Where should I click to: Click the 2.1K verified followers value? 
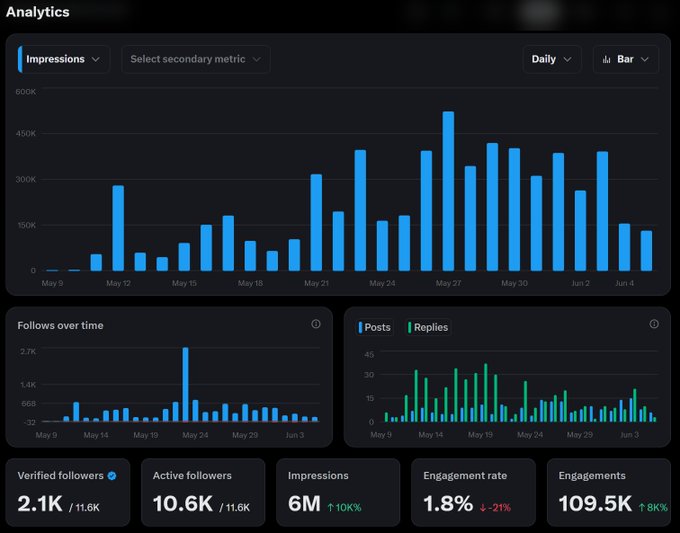pyautogui.click(x=40, y=504)
